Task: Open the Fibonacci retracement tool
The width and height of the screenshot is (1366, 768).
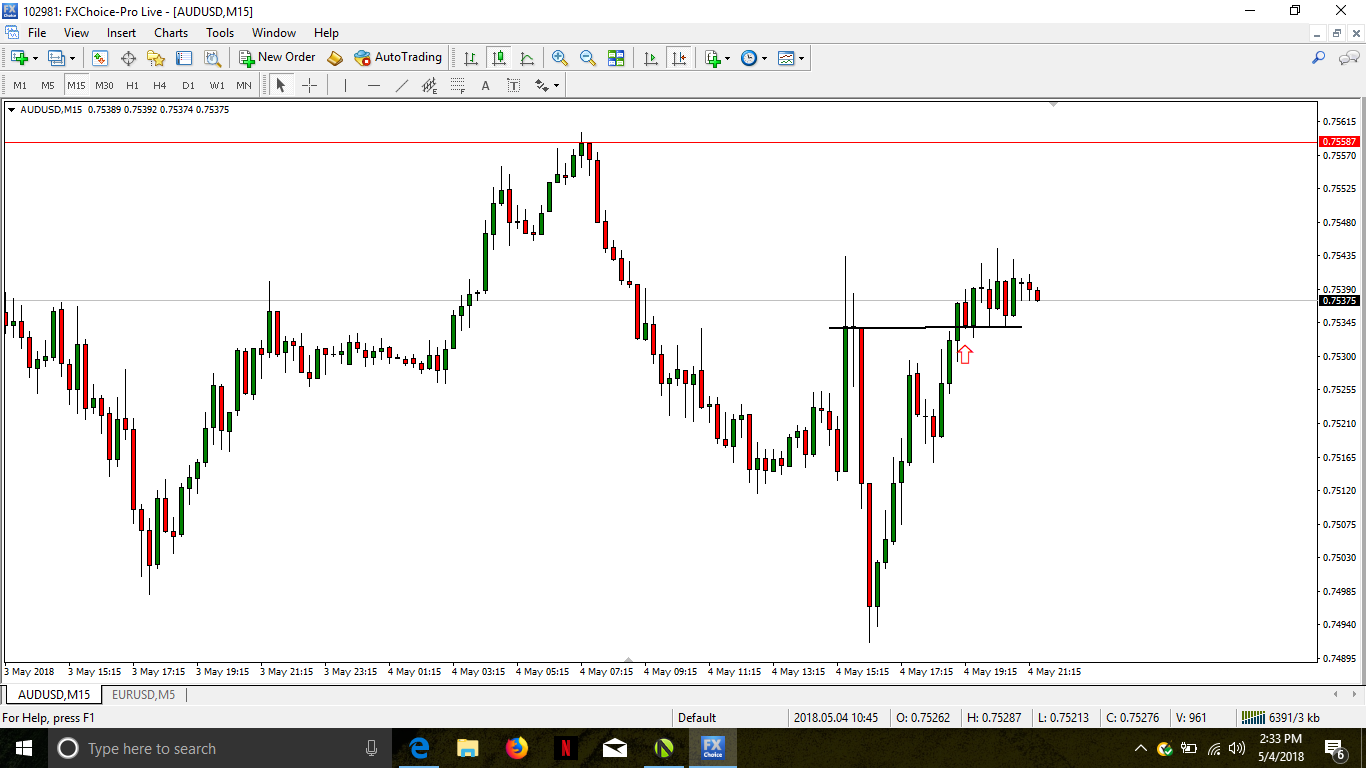Action: click(458, 86)
